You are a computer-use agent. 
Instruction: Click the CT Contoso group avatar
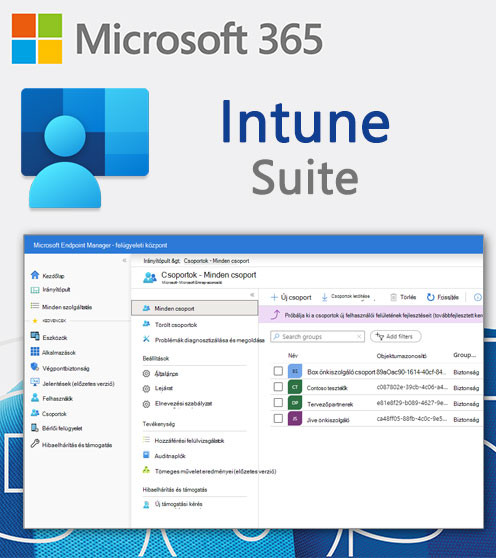pyautogui.click(x=295, y=387)
